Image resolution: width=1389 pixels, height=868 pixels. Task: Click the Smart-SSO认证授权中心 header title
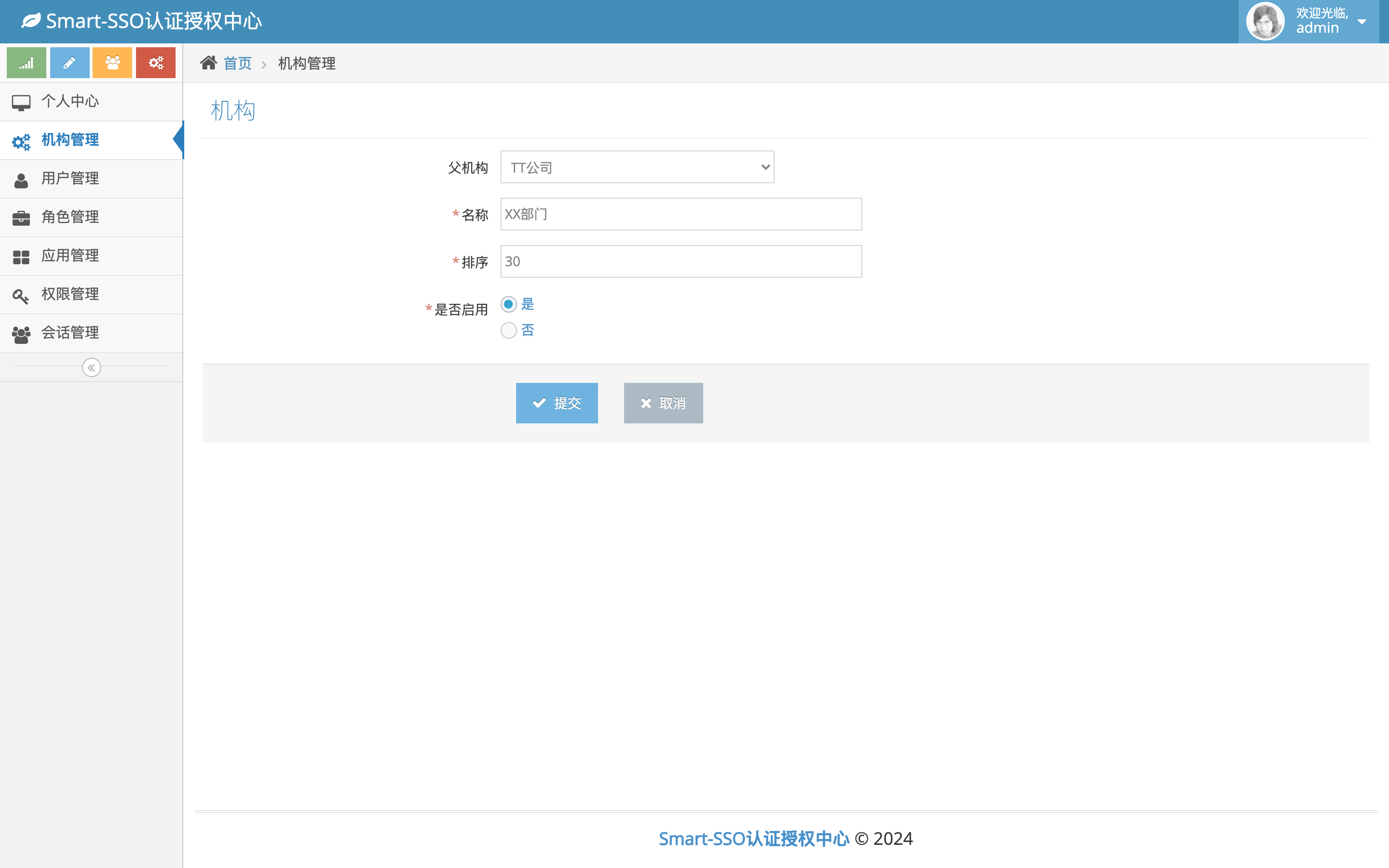point(154,21)
